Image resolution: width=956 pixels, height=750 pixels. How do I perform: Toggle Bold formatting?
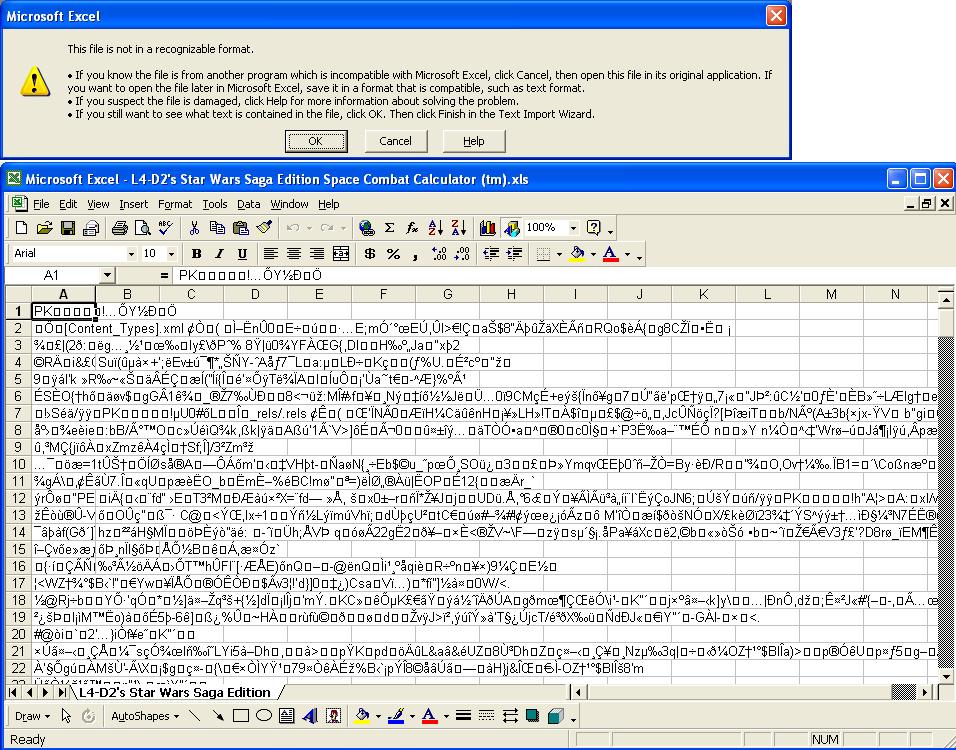click(196, 254)
